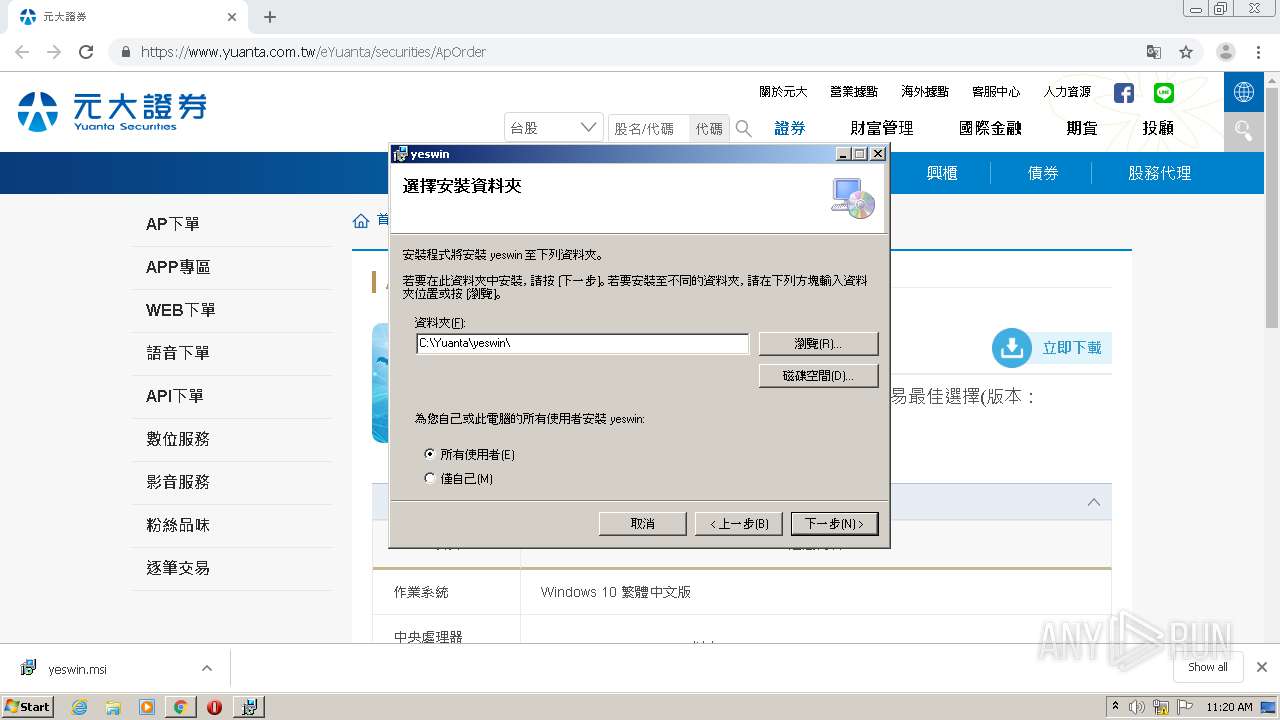
Task: Click the folder path input field
Action: tap(582, 344)
